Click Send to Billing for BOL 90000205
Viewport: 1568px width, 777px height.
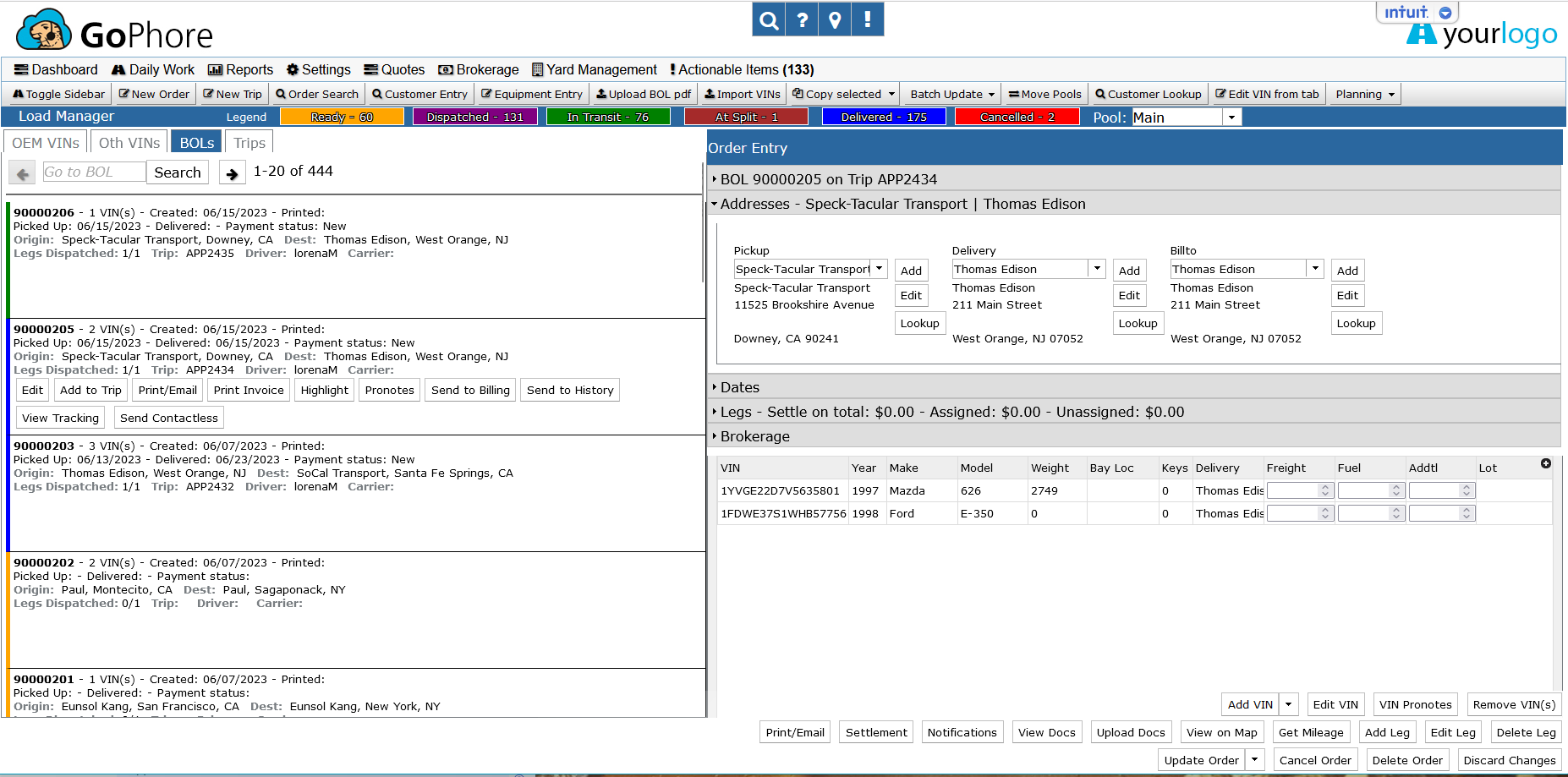click(470, 390)
